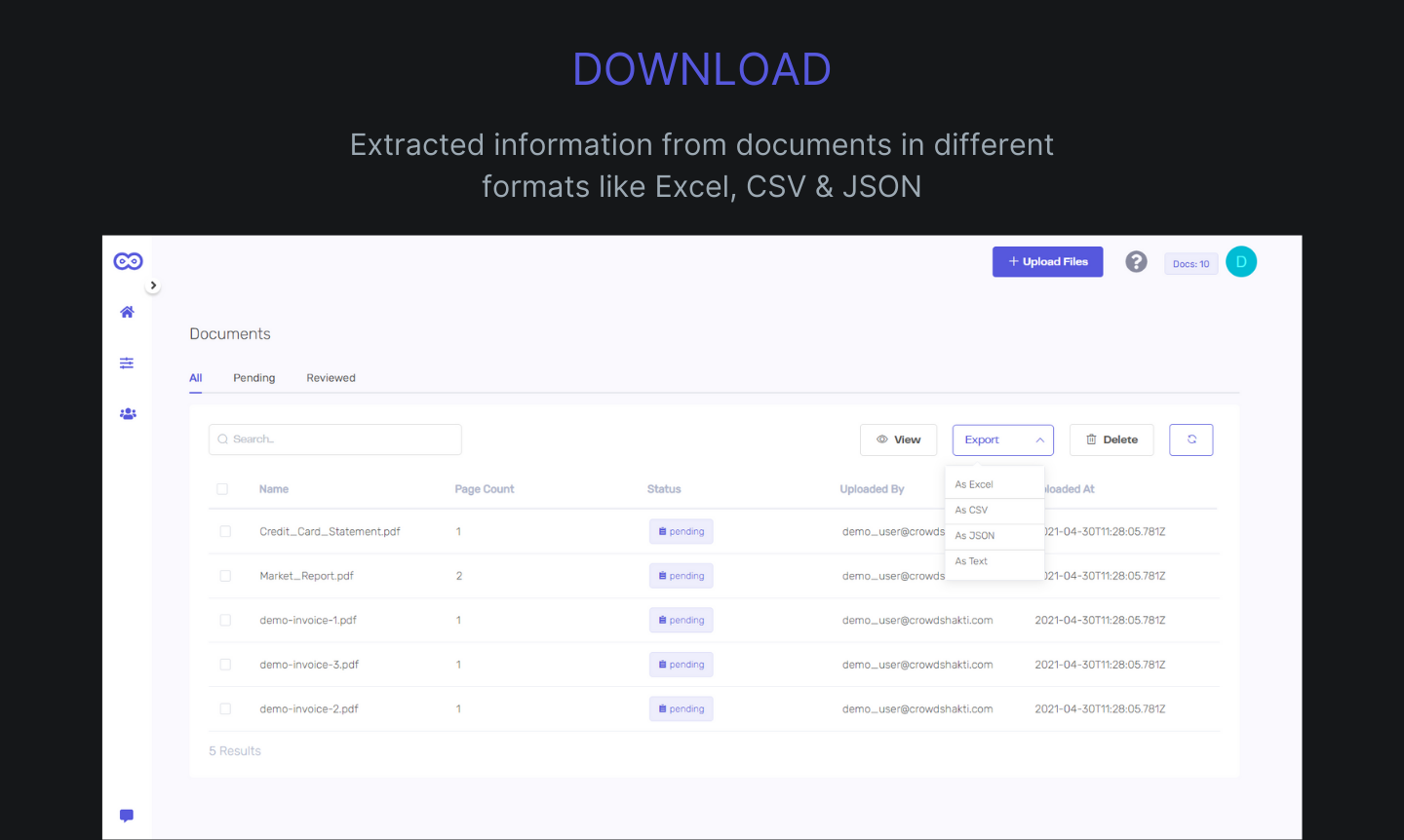
Task: Check the demo-invoice-1.pdf row checkbox
Action: [x=225, y=620]
